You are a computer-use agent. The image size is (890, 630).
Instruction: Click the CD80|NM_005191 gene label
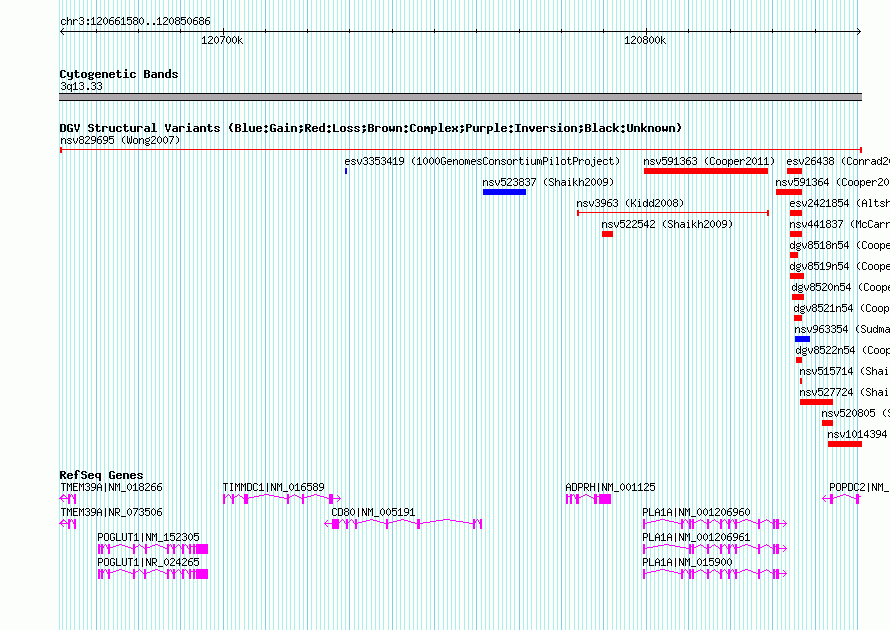pyautogui.click(x=373, y=512)
